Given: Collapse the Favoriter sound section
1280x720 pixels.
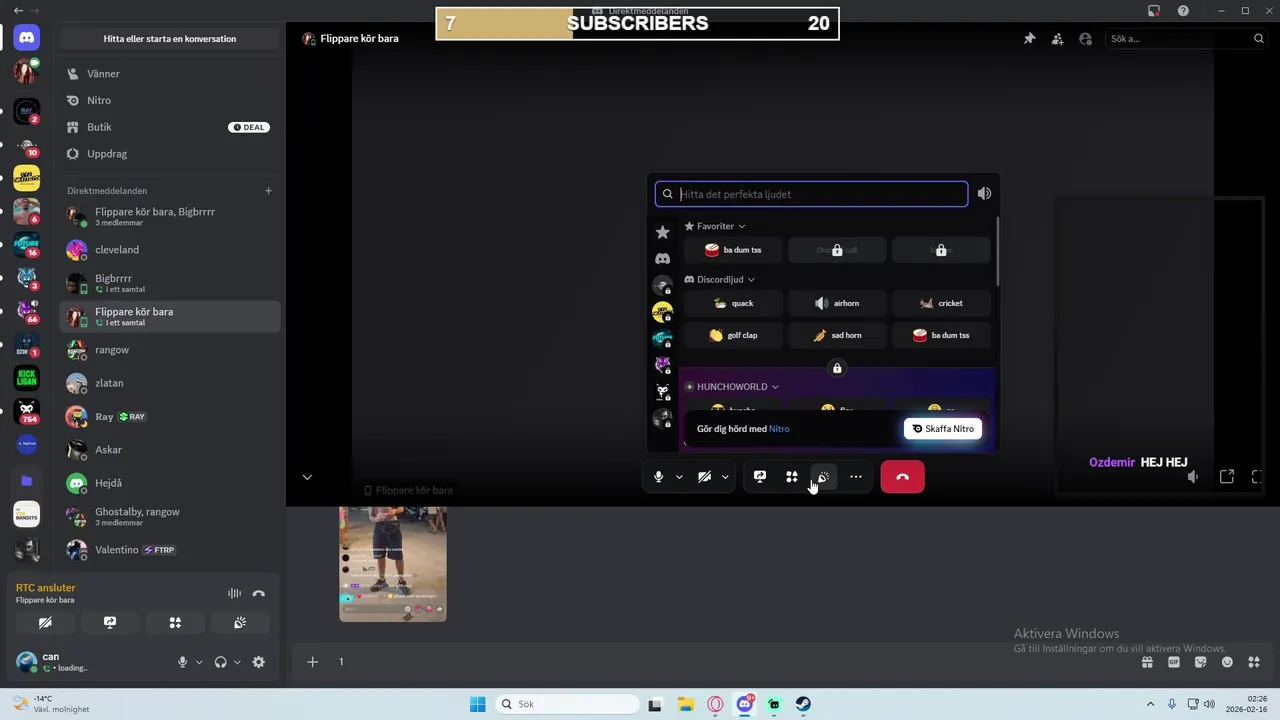Looking at the screenshot, I should pyautogui.click(x=715, y=226).
